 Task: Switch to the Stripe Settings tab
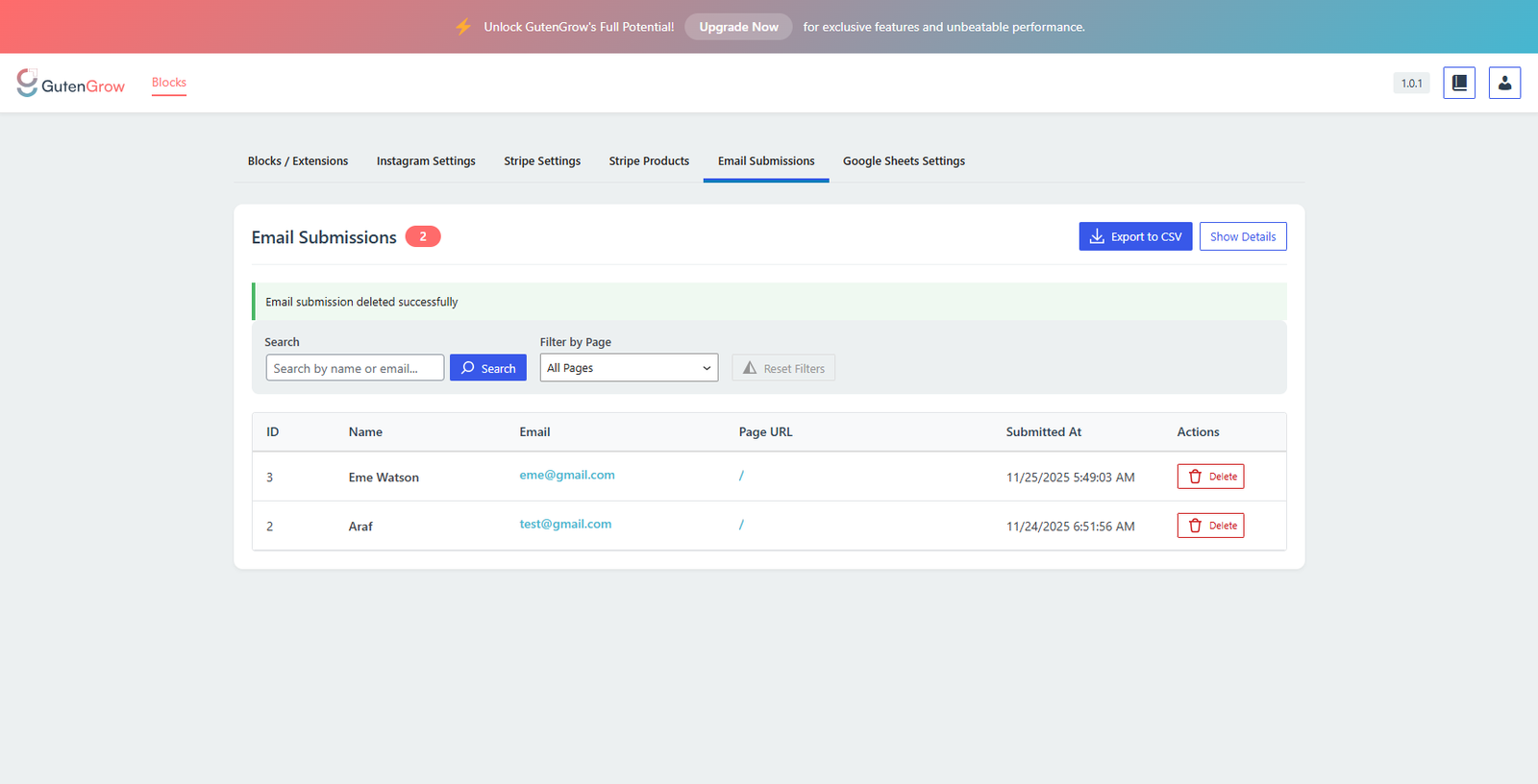pyautogui.click(x=542, y=161)
